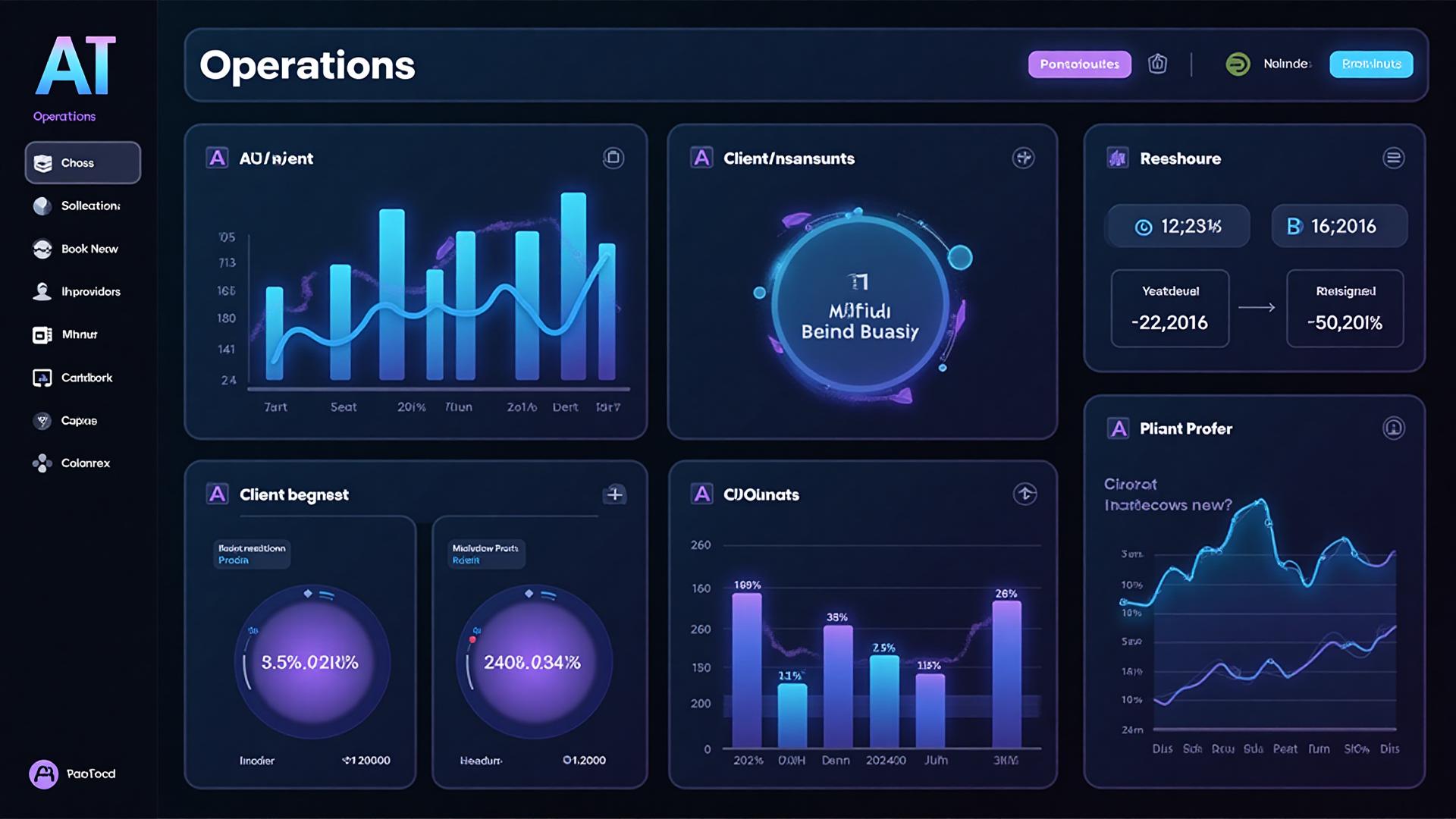Click the CJOlınats panel upload icon
The image size is (1456, 819).
[x=1025, y=494]
